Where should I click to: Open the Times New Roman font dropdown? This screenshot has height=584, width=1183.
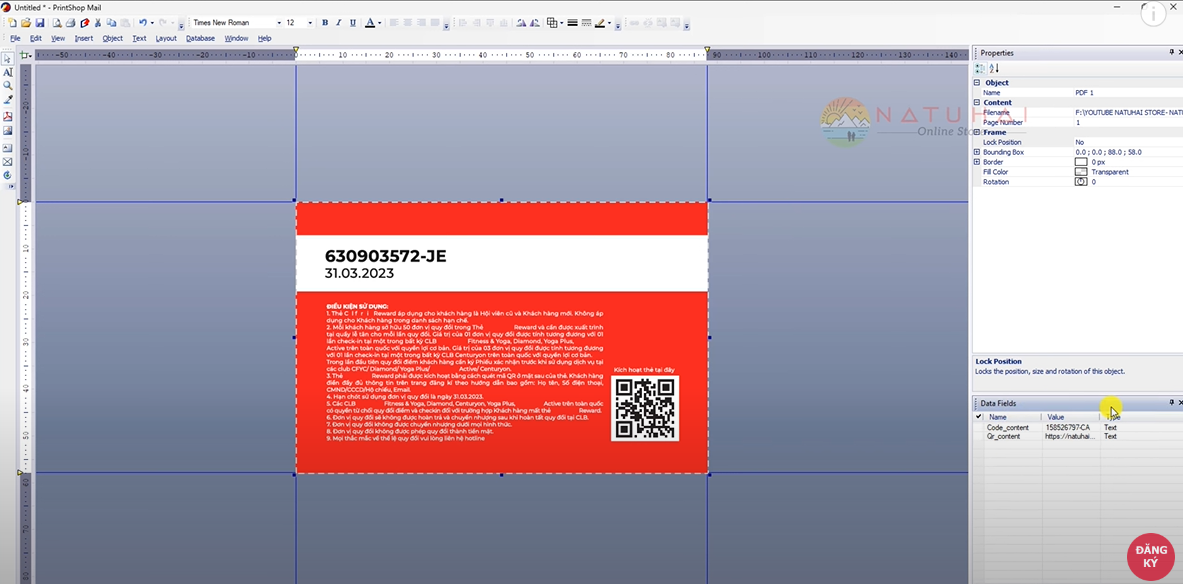coord(281,22)
